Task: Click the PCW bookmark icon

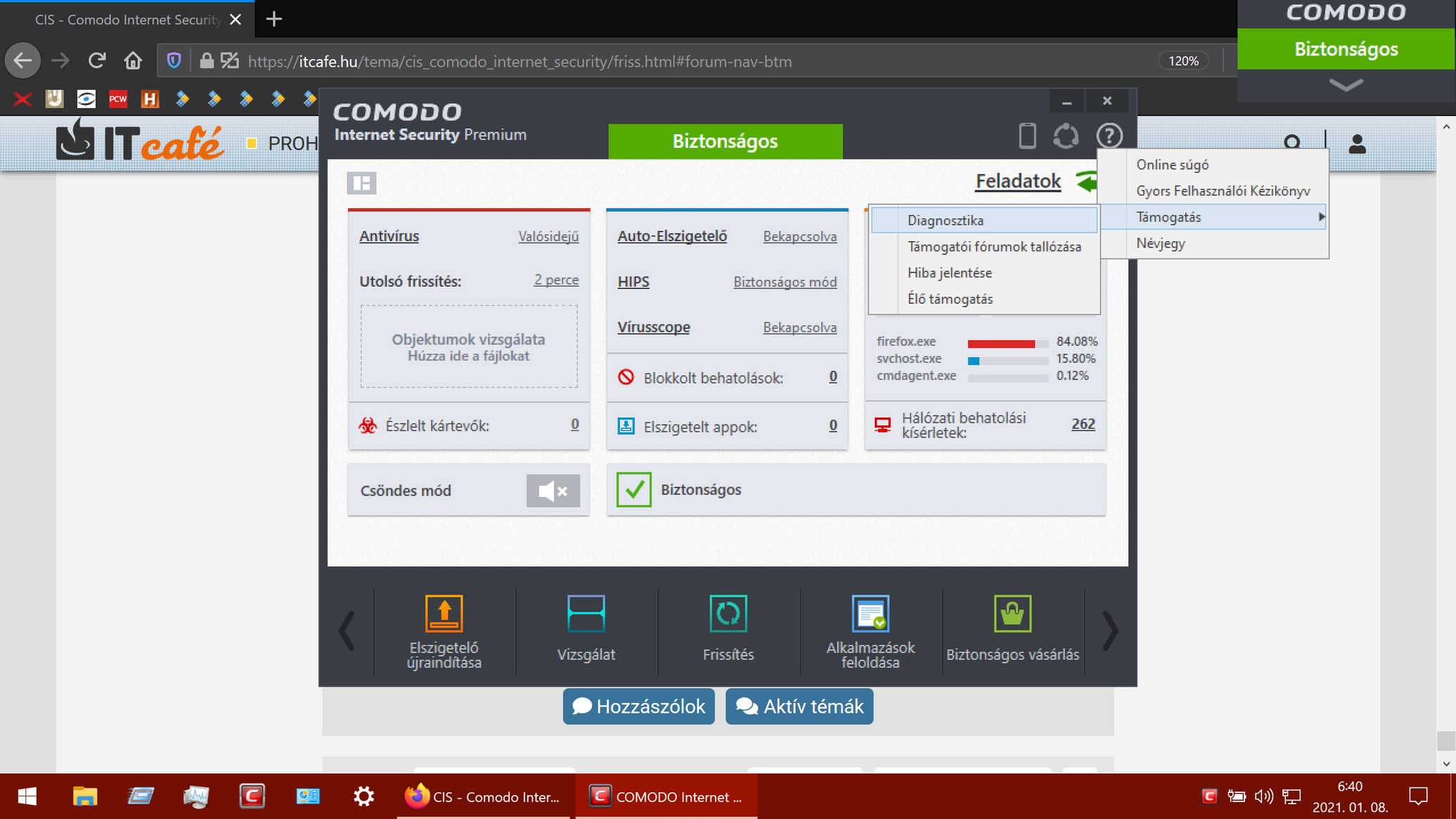Action: pyautogui.click(x=118, y=98)
